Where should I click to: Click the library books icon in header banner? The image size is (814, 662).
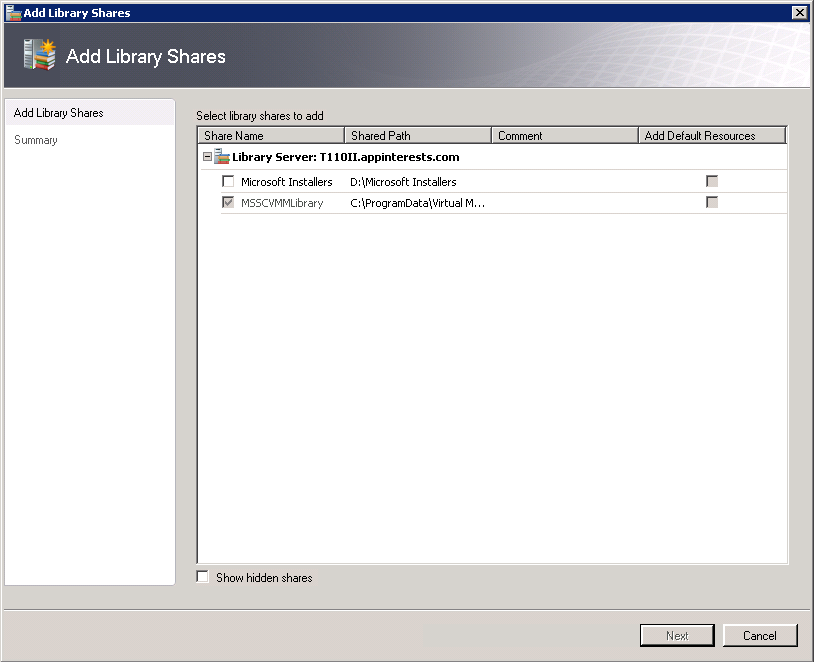tap(38, 55)
